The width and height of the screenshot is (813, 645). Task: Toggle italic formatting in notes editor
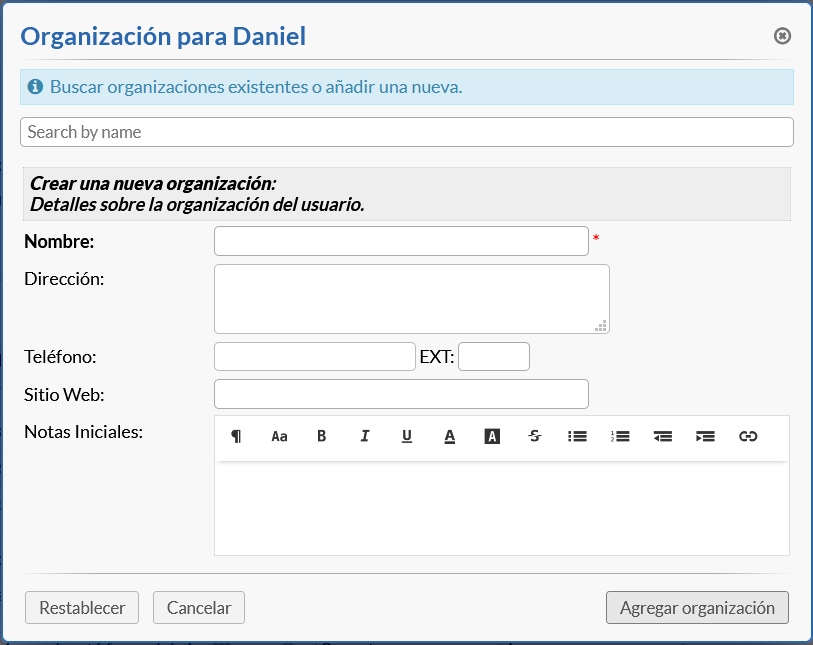(x=365, y=436)
